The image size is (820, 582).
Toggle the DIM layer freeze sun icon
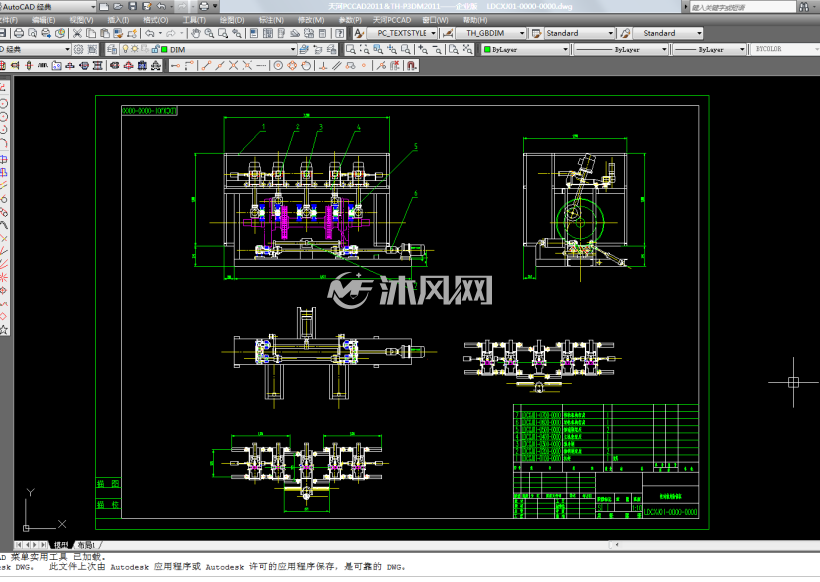pyautogui.click(x=135, y=49)
